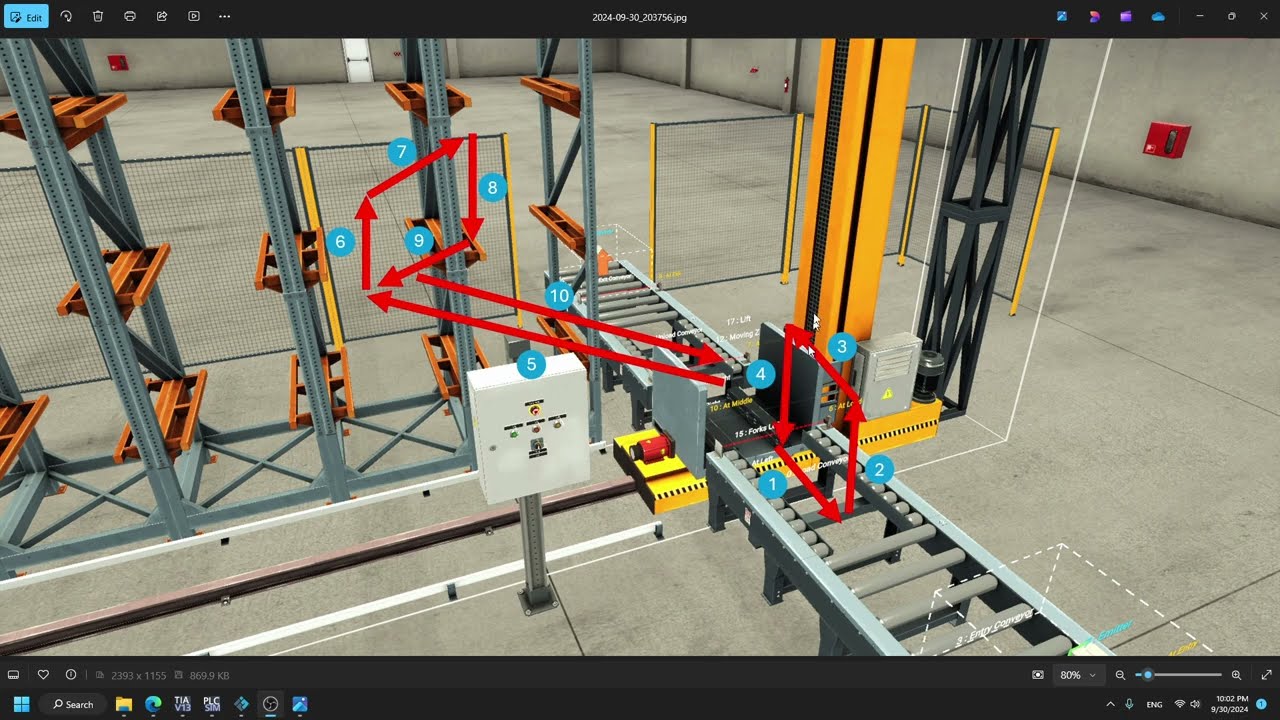Open OBS Studio from the taskbar
Screen dimensions: 1280x720
pyautogui.click(x=270, y=704)
